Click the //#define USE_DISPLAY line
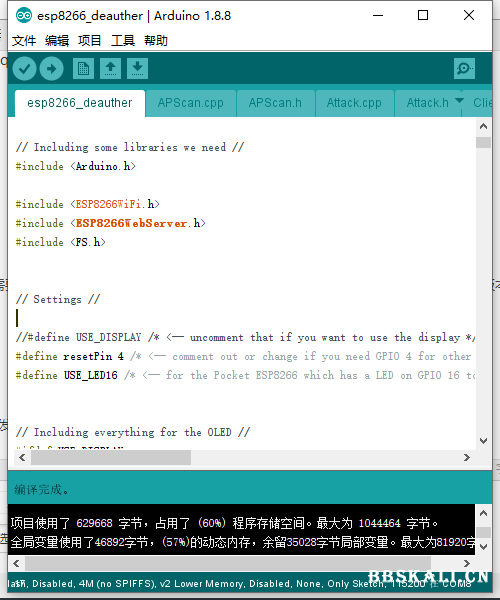This screenshot has height=600, width=500. [x=245, y=338]
